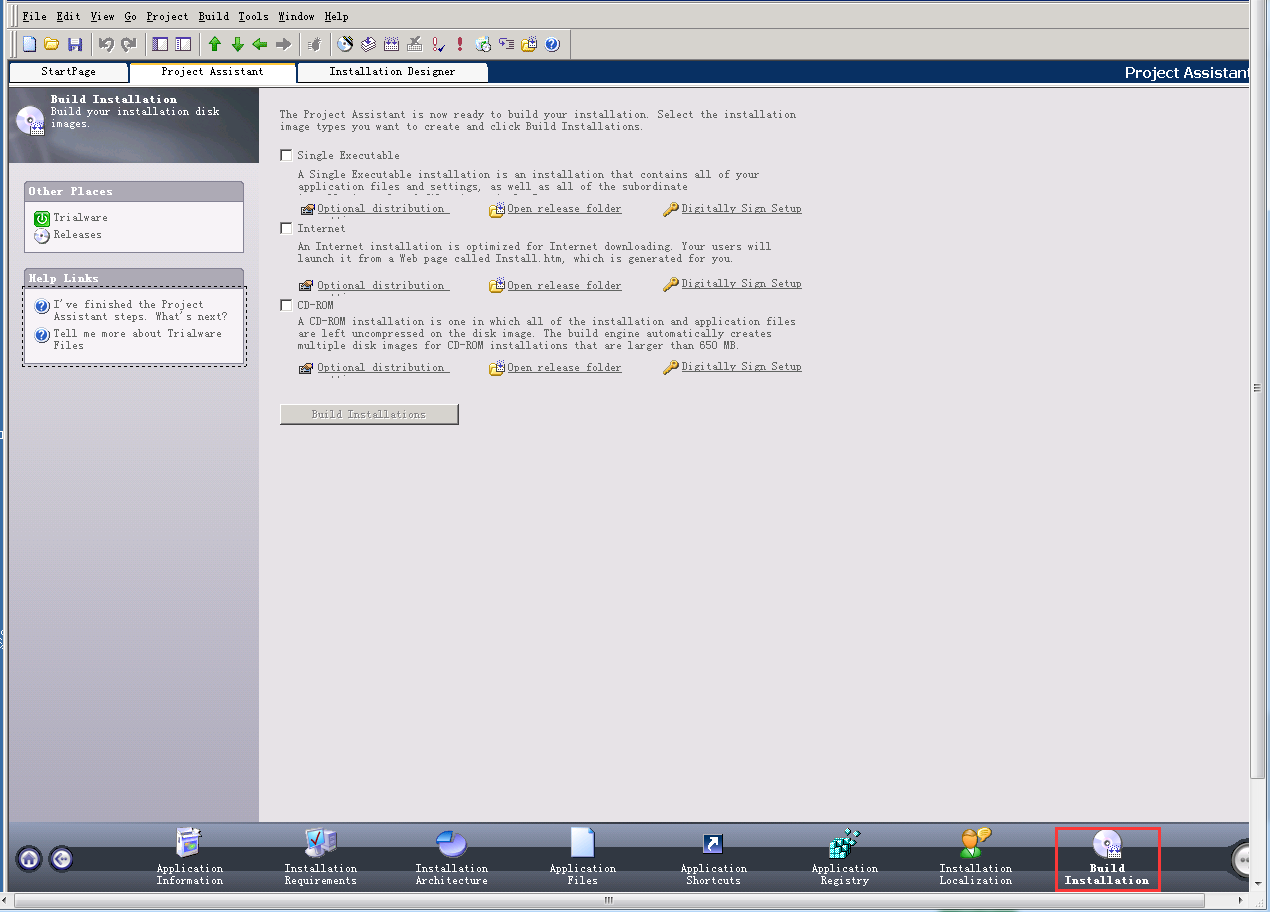The height and width of the screenshot is (912, 1270).
Task: Open the Installation Localization step
Action: pos(975,857)
